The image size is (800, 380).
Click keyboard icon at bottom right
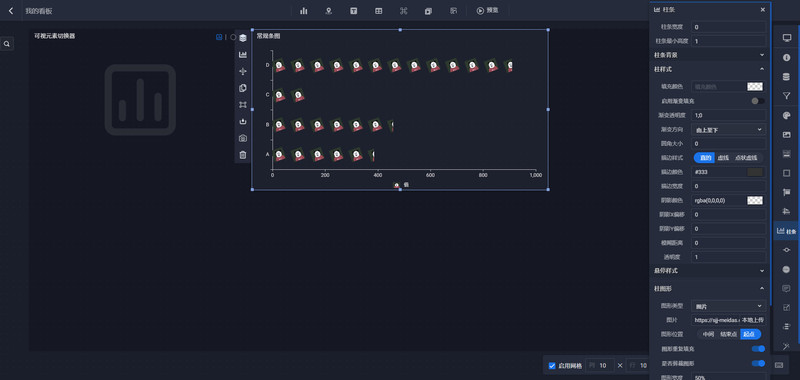(779, 365)
